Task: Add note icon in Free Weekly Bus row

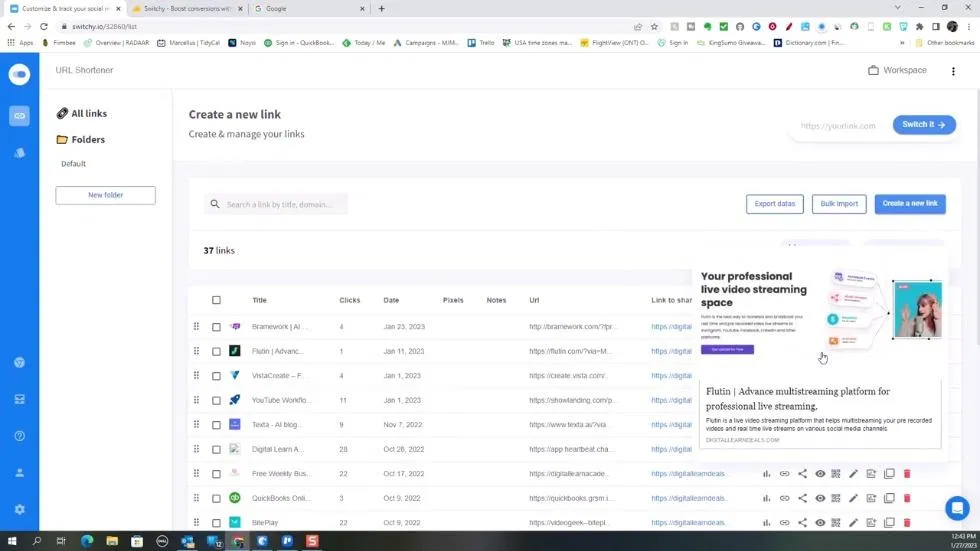Action: 871,474
